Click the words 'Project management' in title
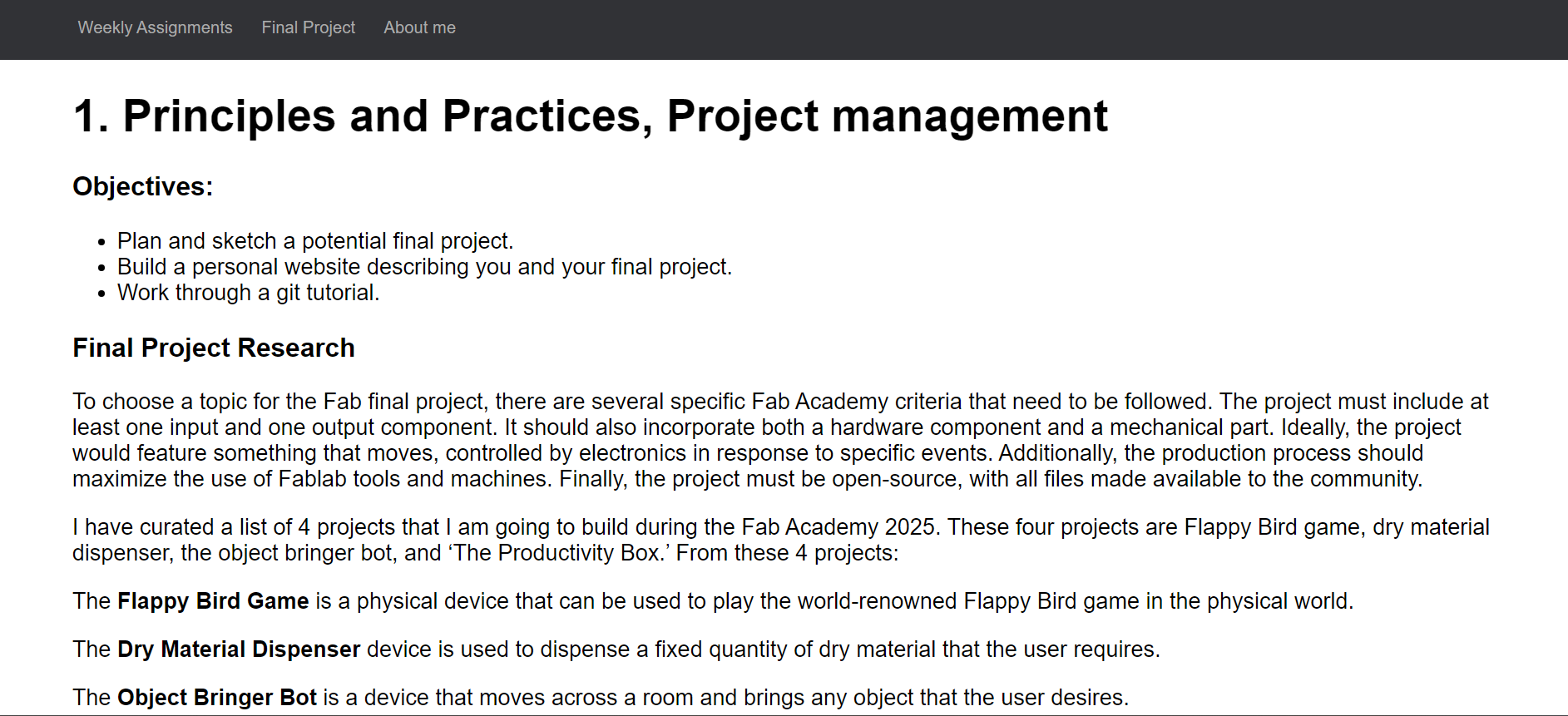The image size is (1568, 716). [887, 116]
